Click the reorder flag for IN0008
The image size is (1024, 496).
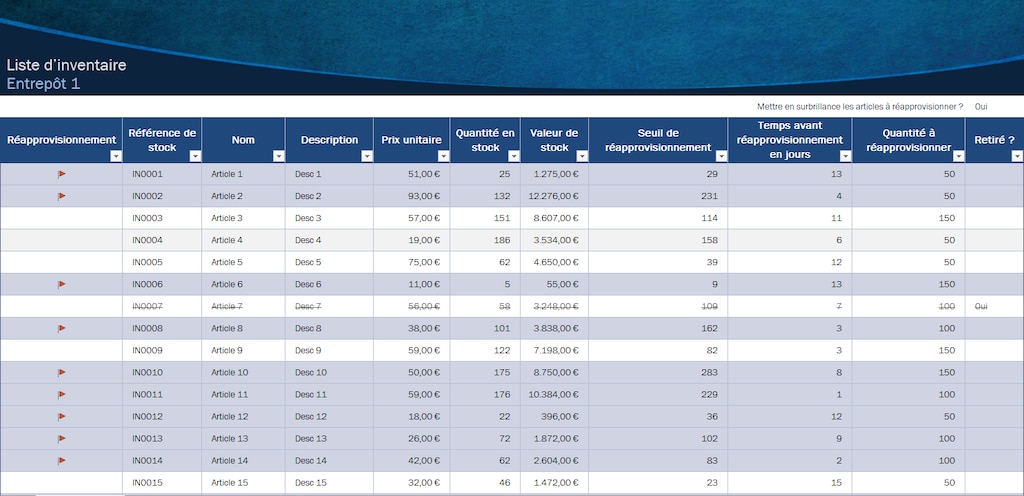click(61, 328)
